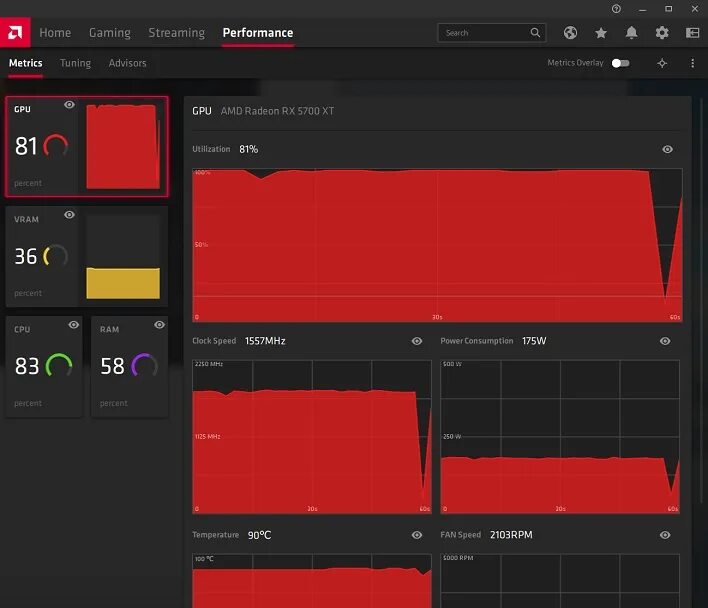Click the RAM purple gauge ring

point(144,365)
